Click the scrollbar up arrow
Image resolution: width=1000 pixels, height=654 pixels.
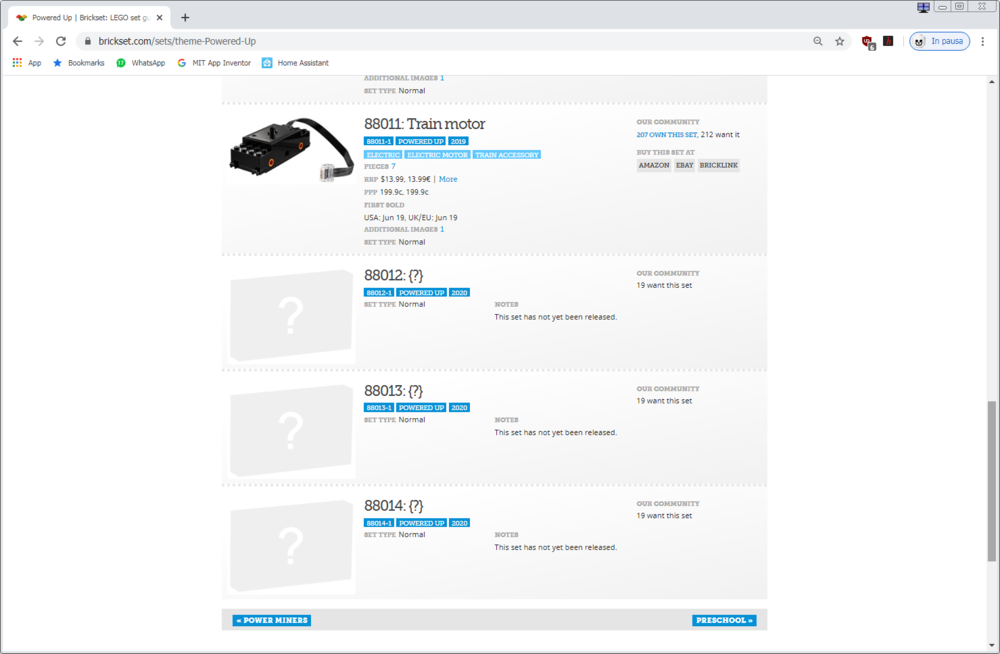pos(992,82)
